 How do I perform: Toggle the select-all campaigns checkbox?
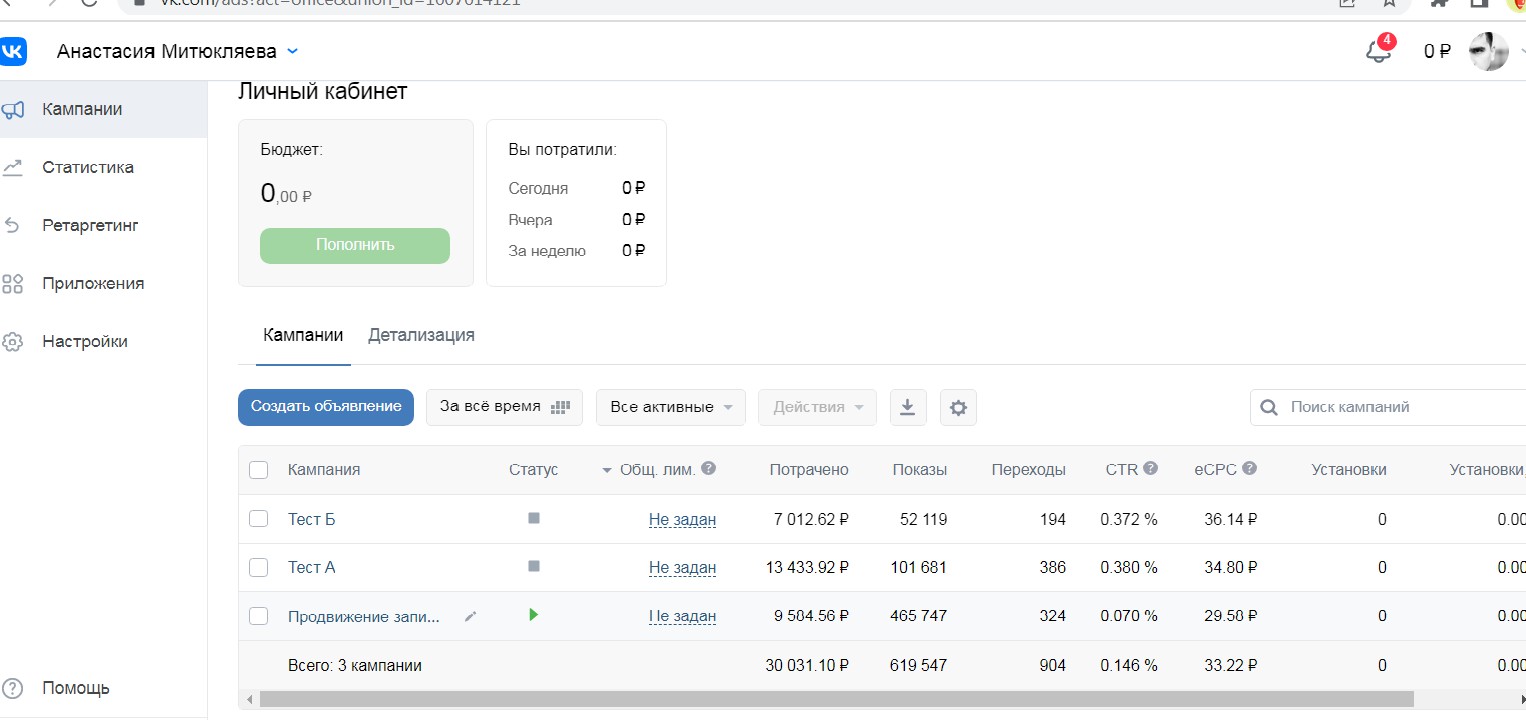[x=259, y=470]
